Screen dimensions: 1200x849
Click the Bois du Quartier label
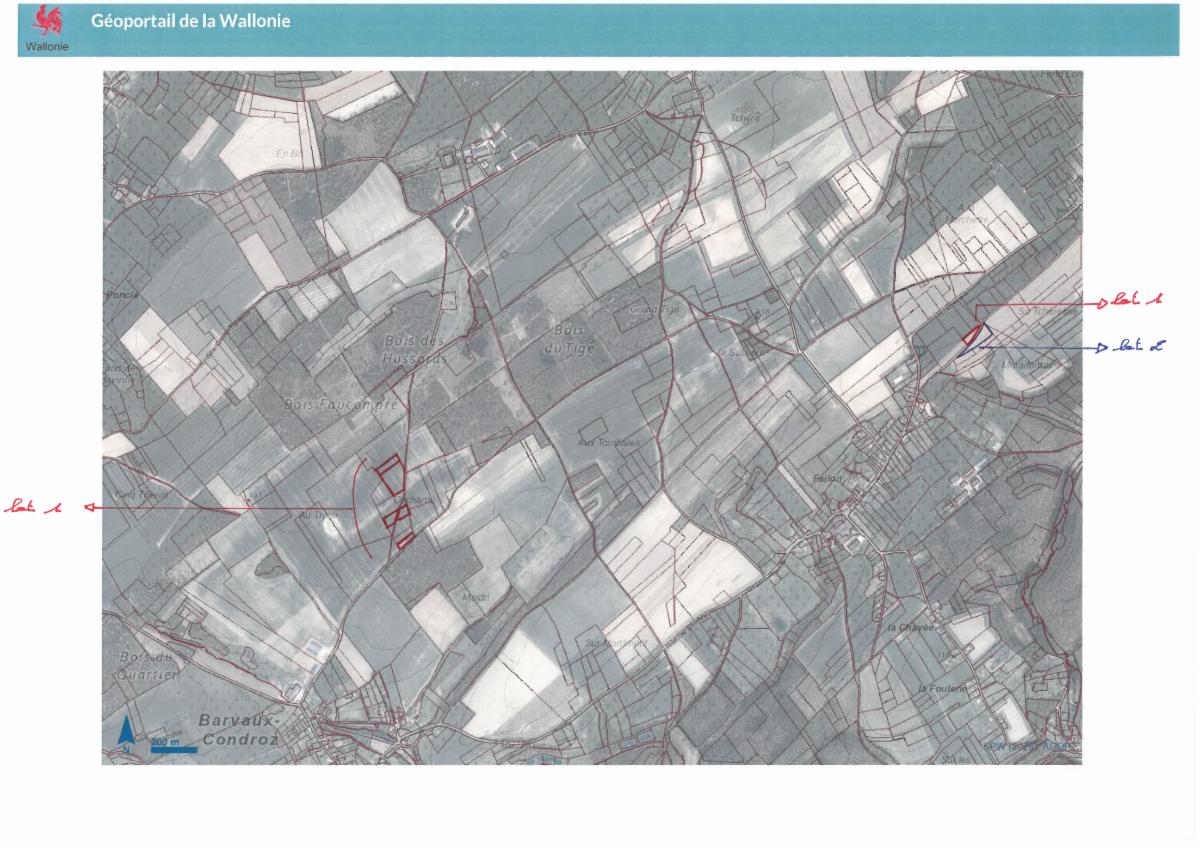coord(147,666)
